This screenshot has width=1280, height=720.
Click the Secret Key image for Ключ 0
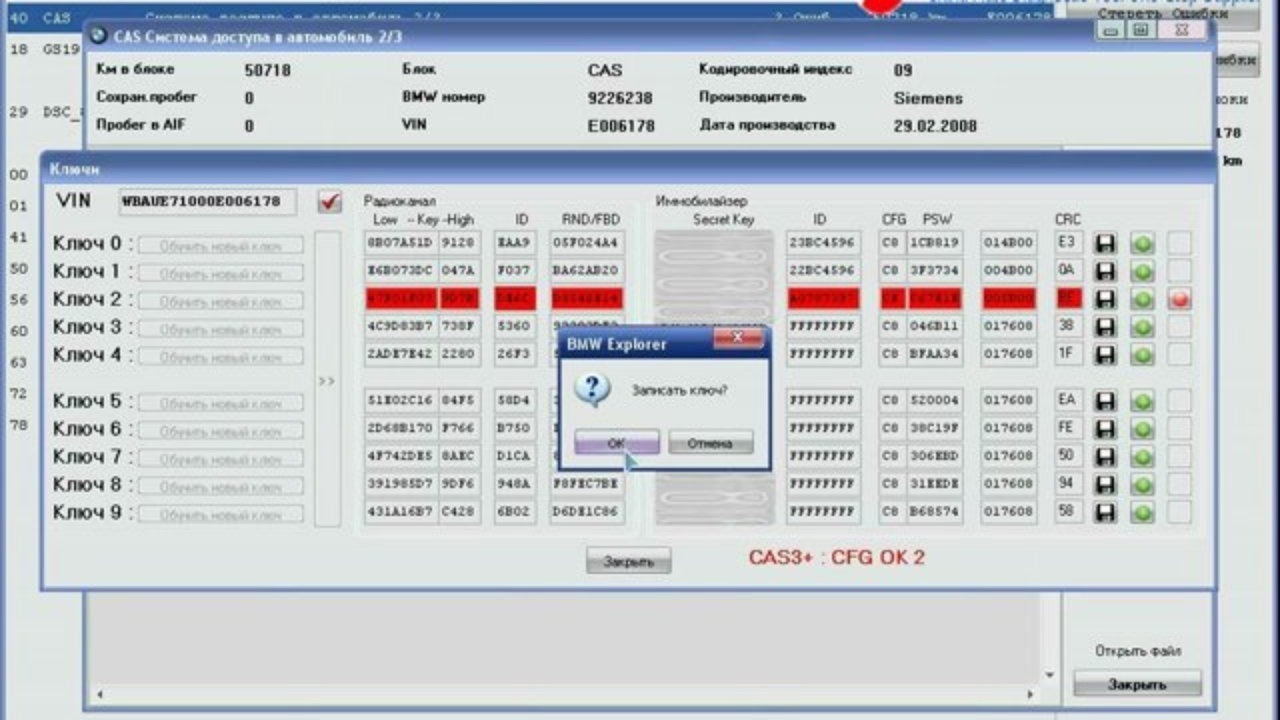(714, 245)
